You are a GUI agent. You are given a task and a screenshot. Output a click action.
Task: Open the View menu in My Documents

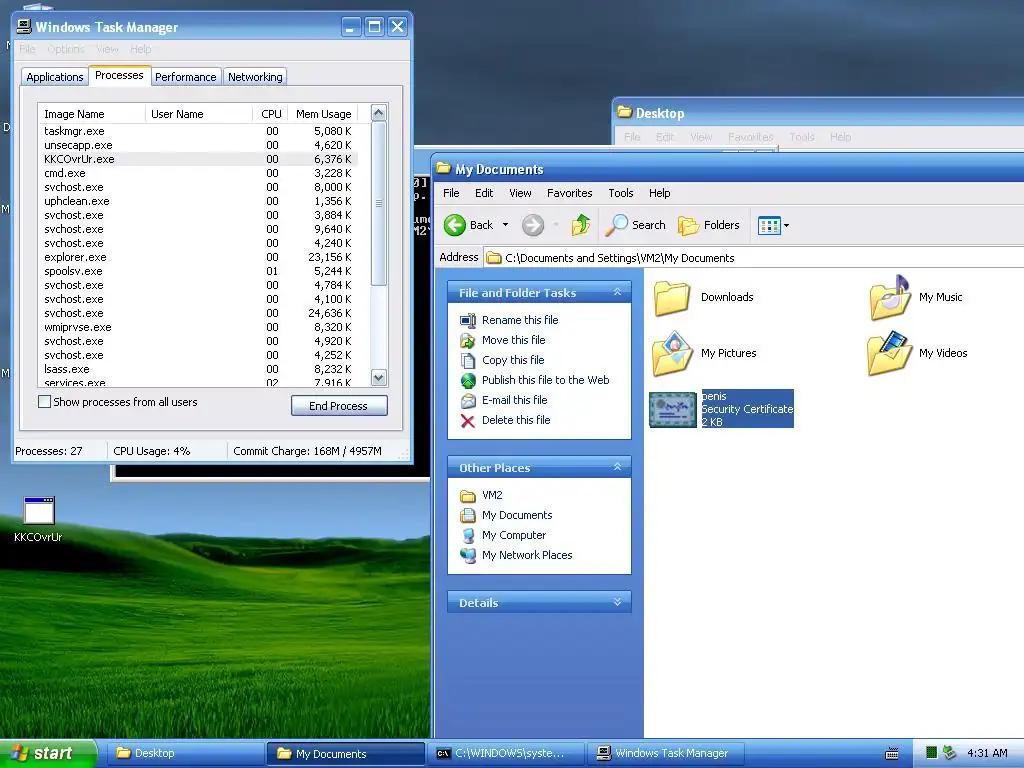(520, 193)
